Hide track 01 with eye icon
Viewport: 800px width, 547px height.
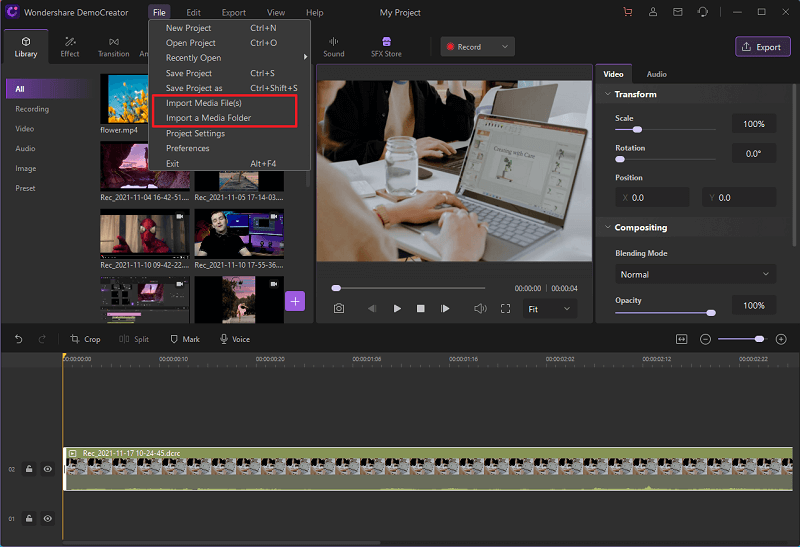47,518
